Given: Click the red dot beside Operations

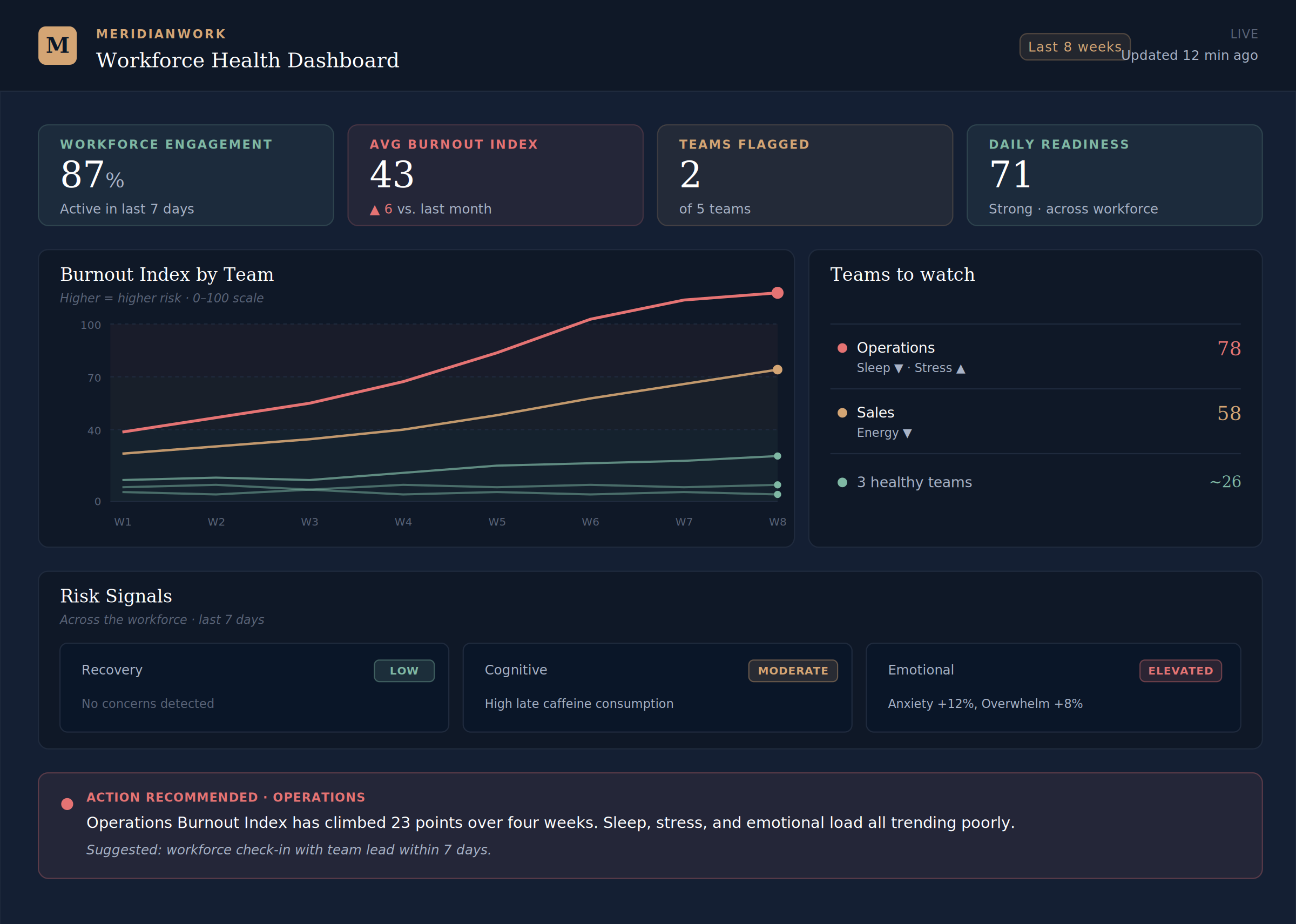Looking at the screenshot, I should [x=842, y=348].
